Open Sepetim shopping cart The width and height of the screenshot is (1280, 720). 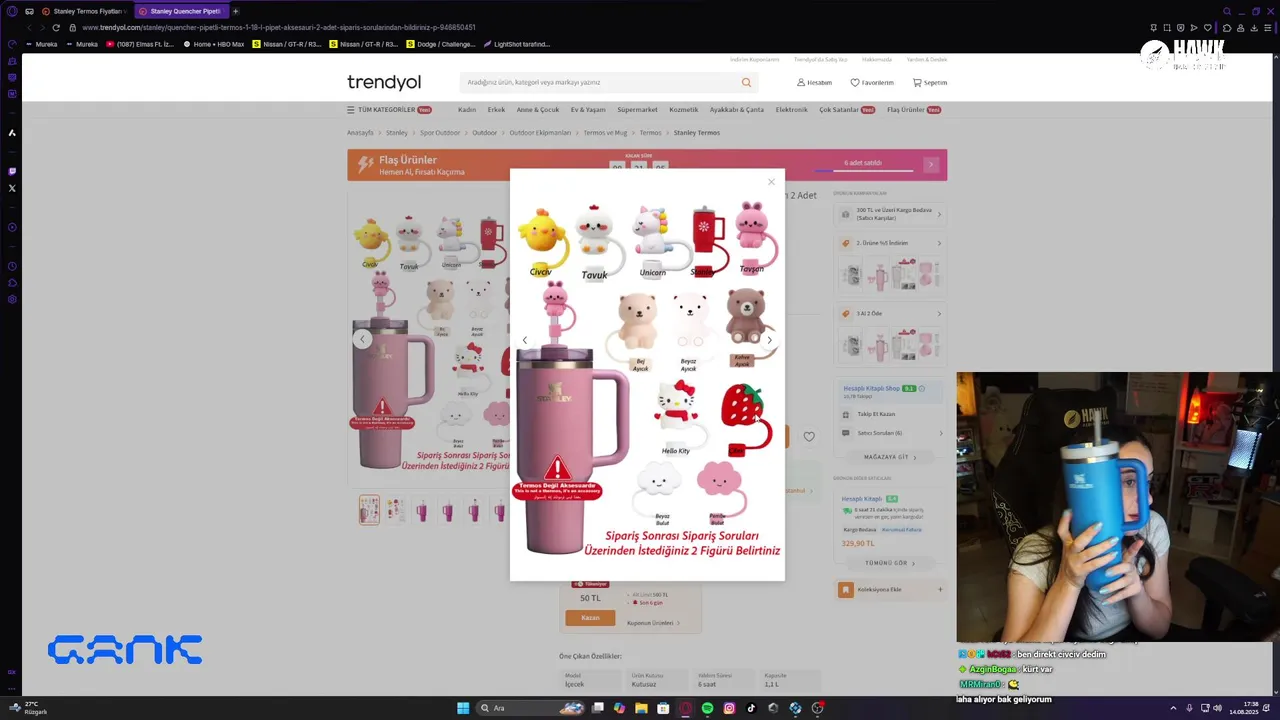click(930, 82)
